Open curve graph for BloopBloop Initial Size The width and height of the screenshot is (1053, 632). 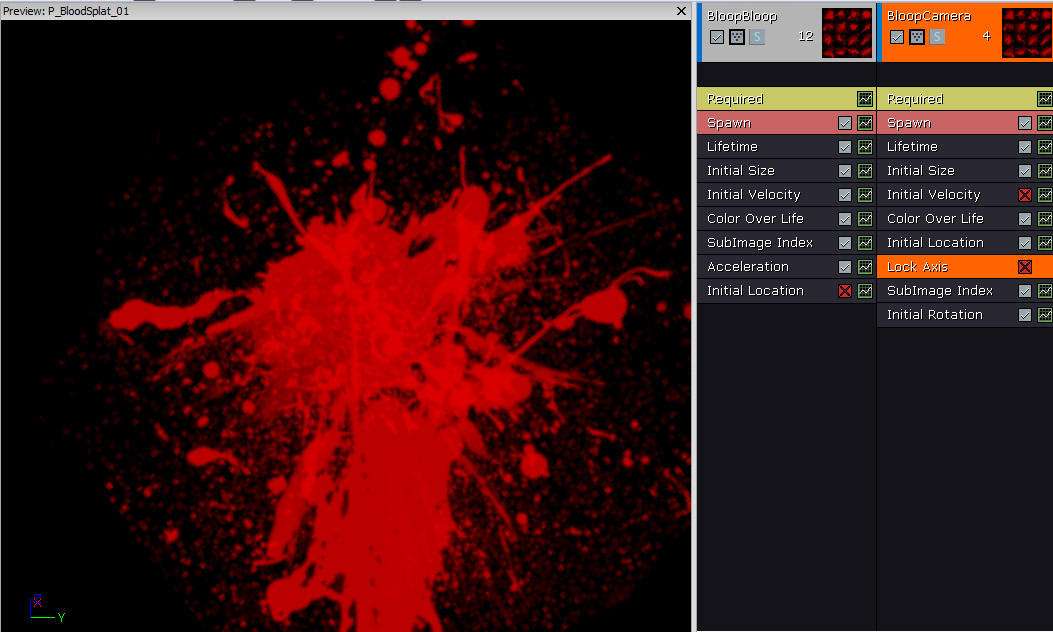(x=865, y=171)
